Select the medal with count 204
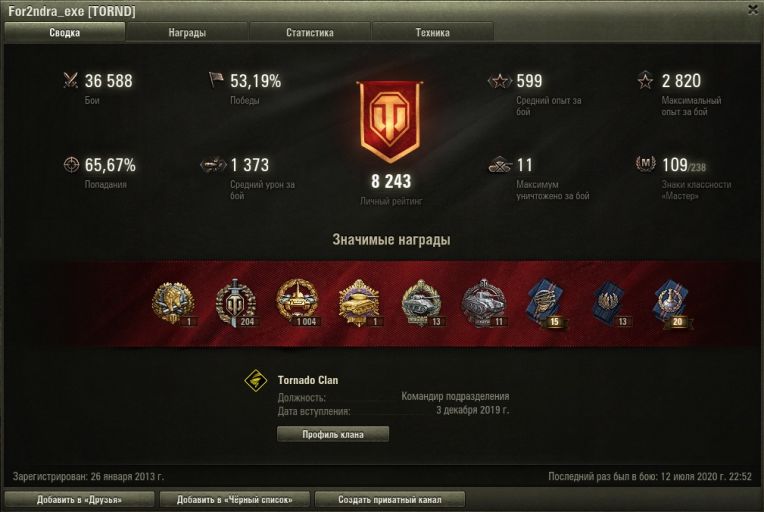Screen dimensions: 764x512 pyautogui.click(x=236, y=303)
